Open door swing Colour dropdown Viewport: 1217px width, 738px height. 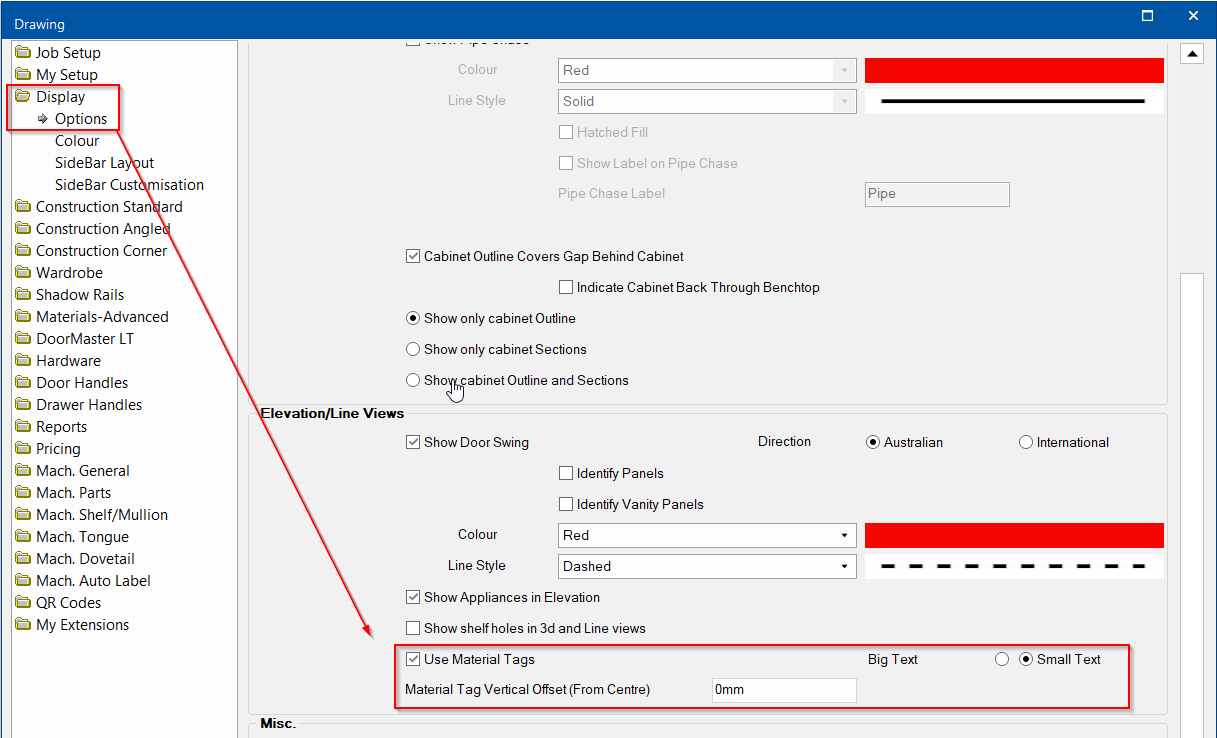(x=707, y=535)
